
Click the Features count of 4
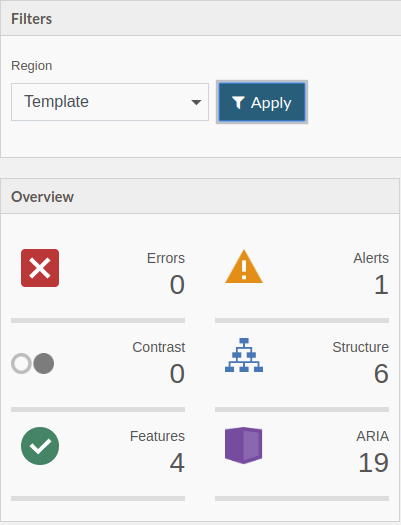click(177, 462)
